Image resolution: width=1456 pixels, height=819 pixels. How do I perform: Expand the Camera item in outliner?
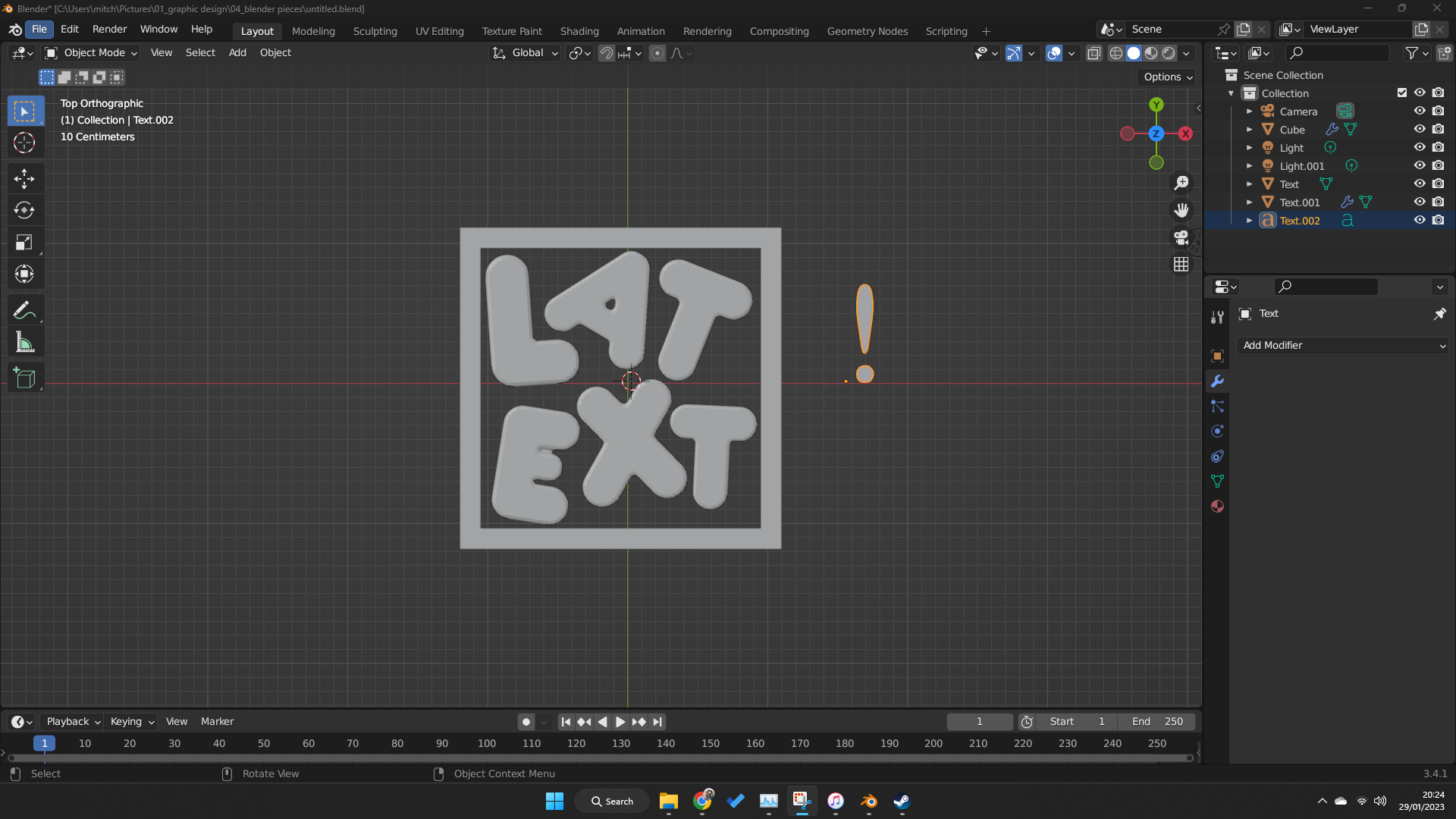[x=1250, y=111]
